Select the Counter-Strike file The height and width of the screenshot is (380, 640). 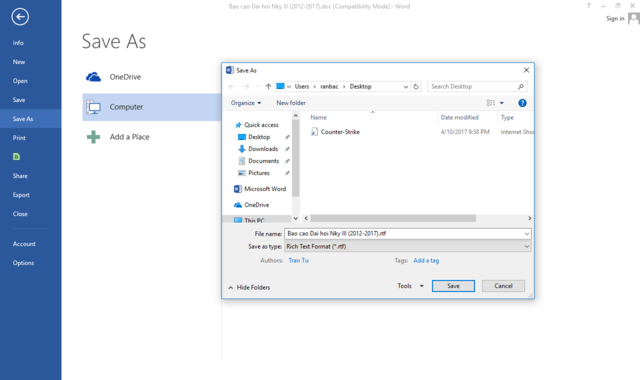click(x=340, y=132)
